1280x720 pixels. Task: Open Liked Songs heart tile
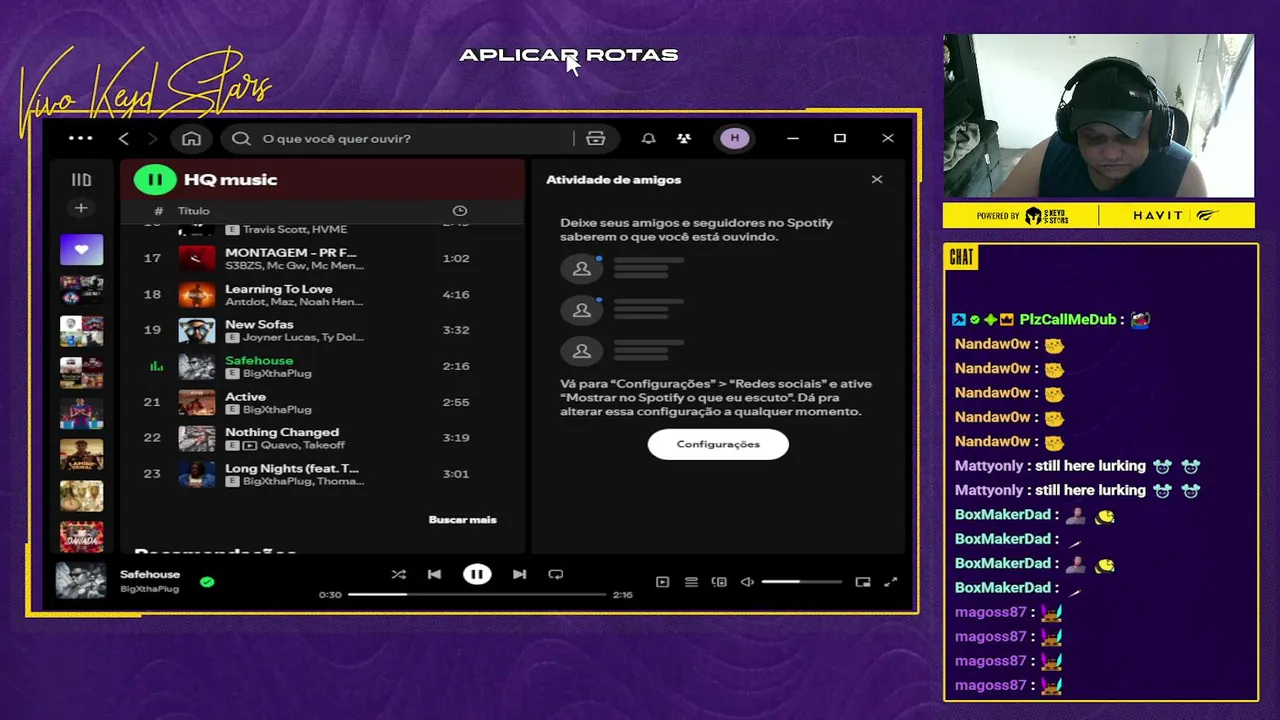[x=81, y=250]
